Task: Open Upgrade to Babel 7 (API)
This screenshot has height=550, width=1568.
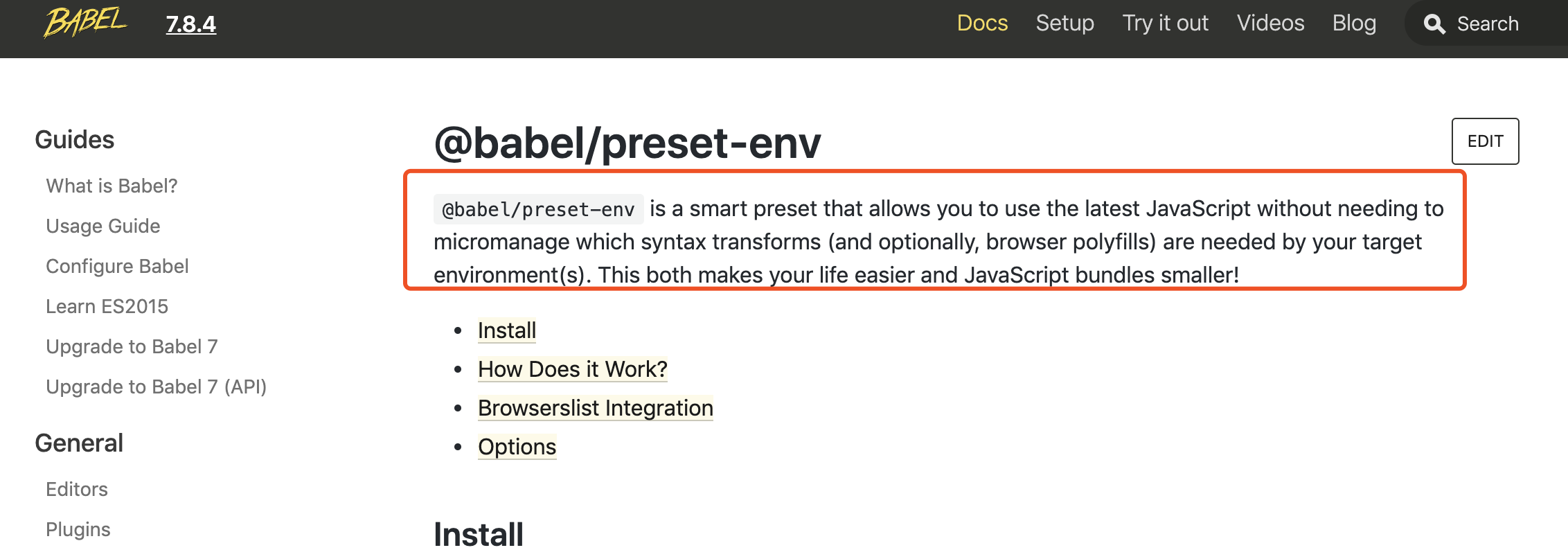Action: point(156,387)
